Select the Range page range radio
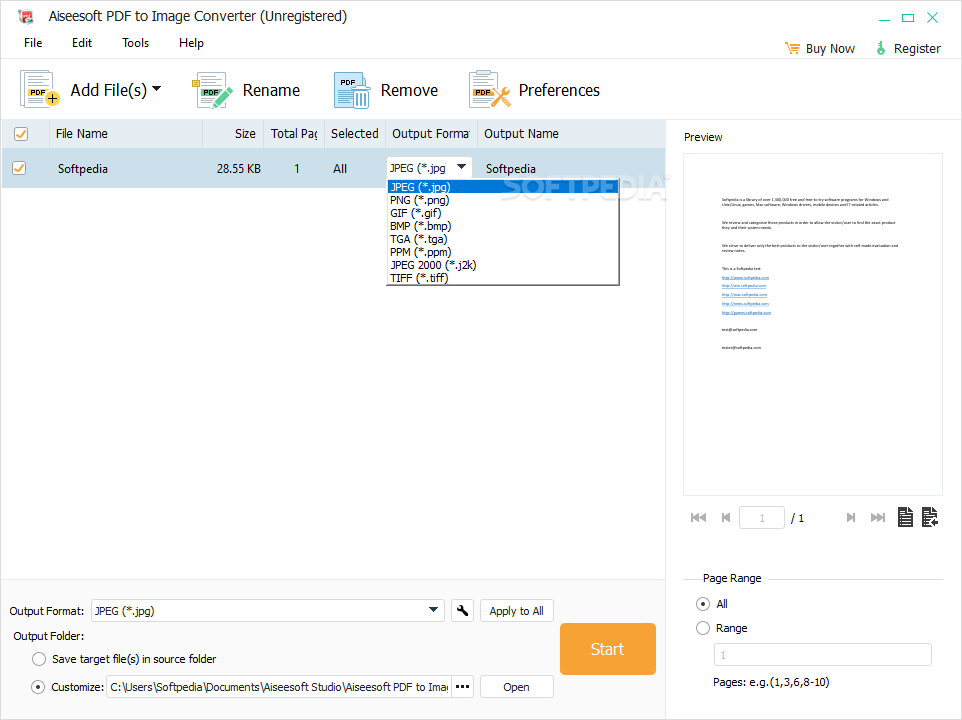This screenshot has height=720, width=962. pos(703,628)
